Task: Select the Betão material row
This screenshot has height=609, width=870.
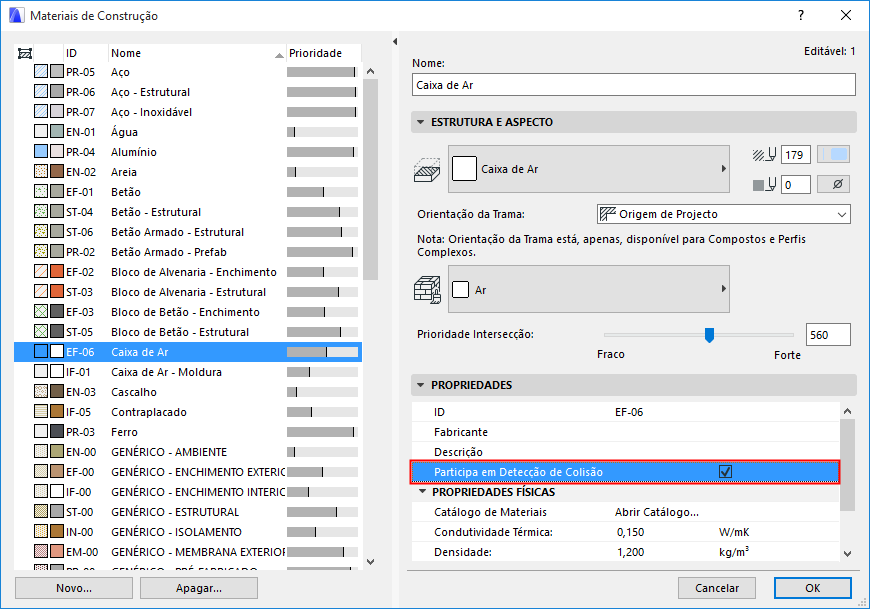Action: click(x=188, y=191)
